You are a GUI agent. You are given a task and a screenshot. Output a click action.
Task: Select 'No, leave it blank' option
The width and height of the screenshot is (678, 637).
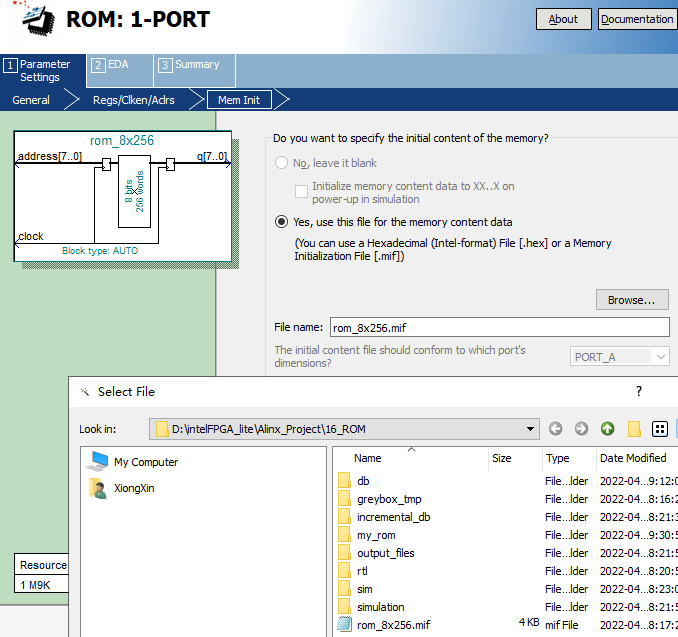pyautogui.click(x=281, y=163)
